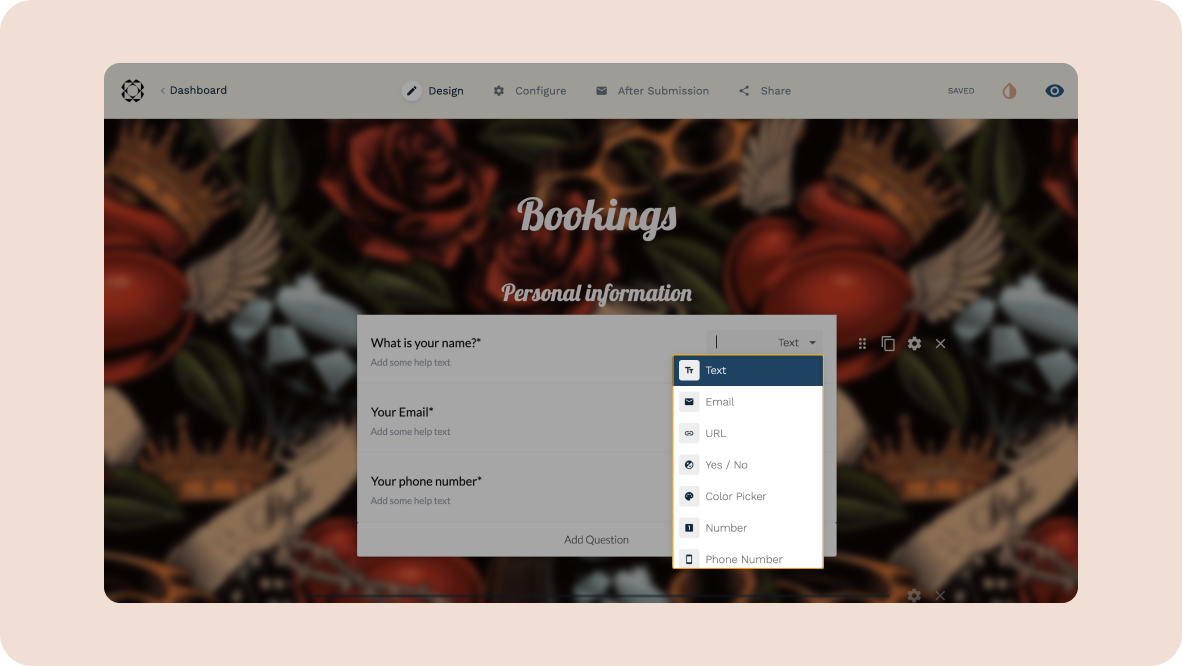
Task: Choose Color Picker field type
Action: pyautogui.click(x=748, y=496)
